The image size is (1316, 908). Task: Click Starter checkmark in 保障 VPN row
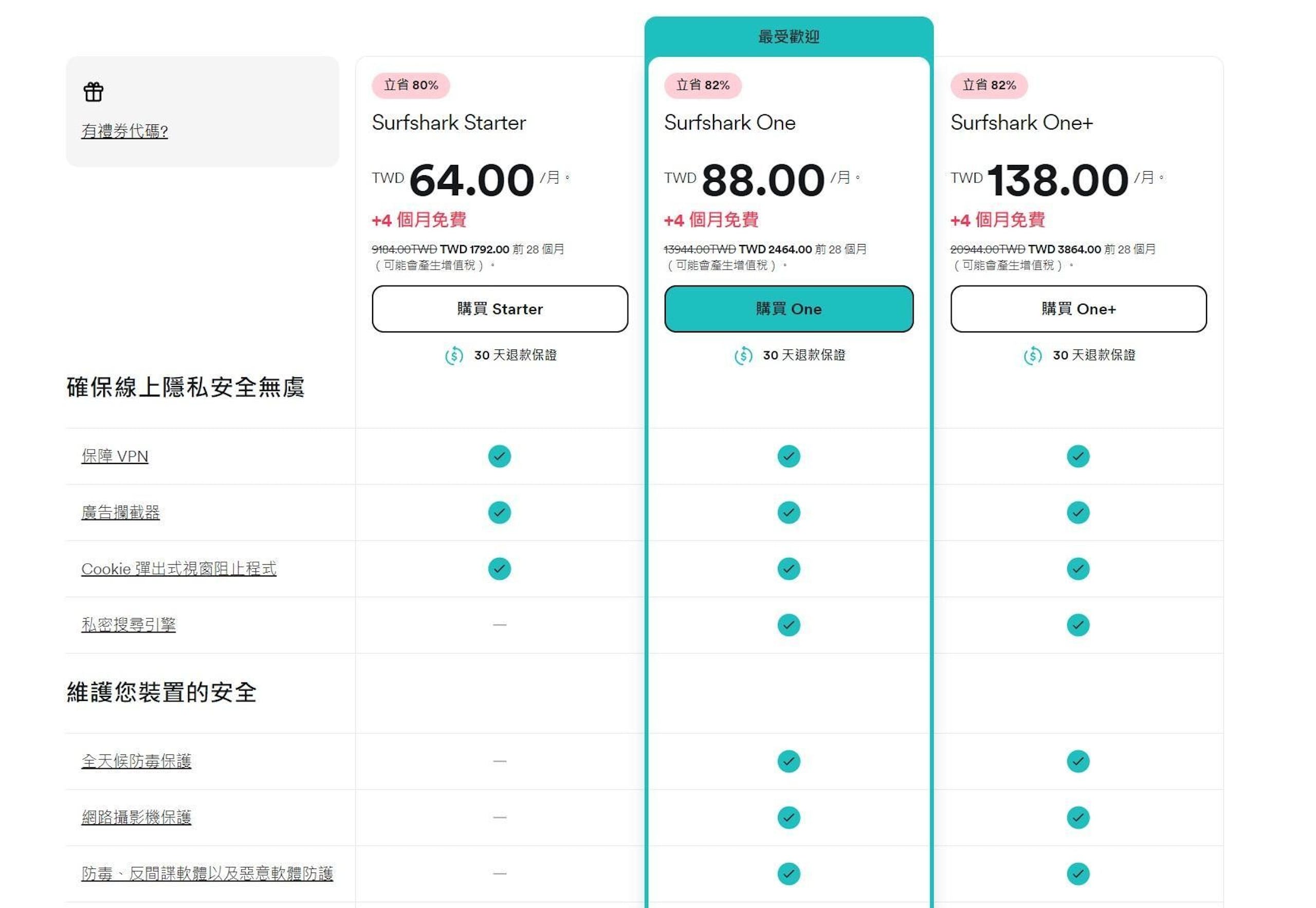pos(499,456)
